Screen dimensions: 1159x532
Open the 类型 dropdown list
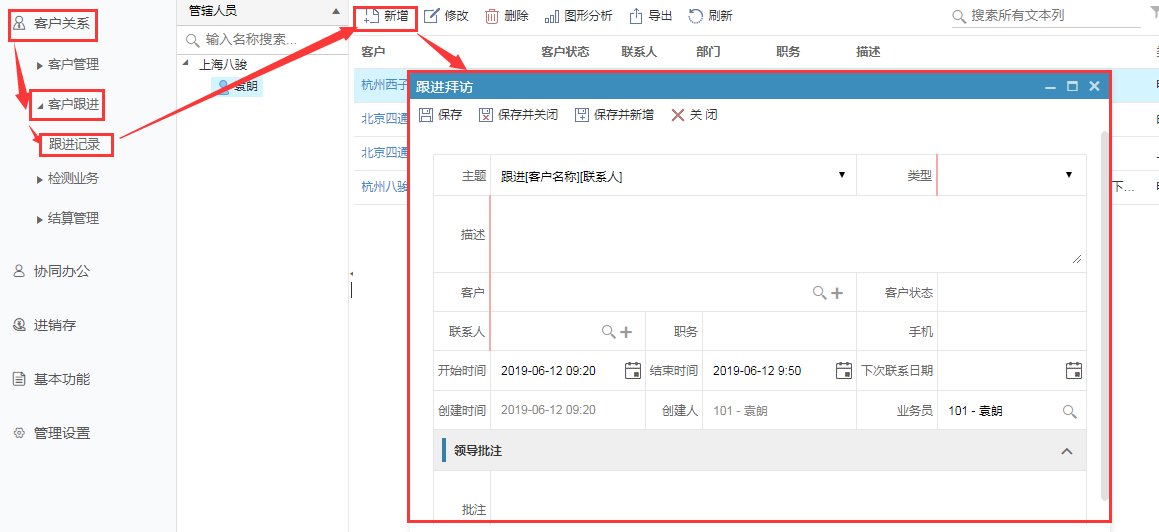pyautogui.click(x=1068, y=175)
